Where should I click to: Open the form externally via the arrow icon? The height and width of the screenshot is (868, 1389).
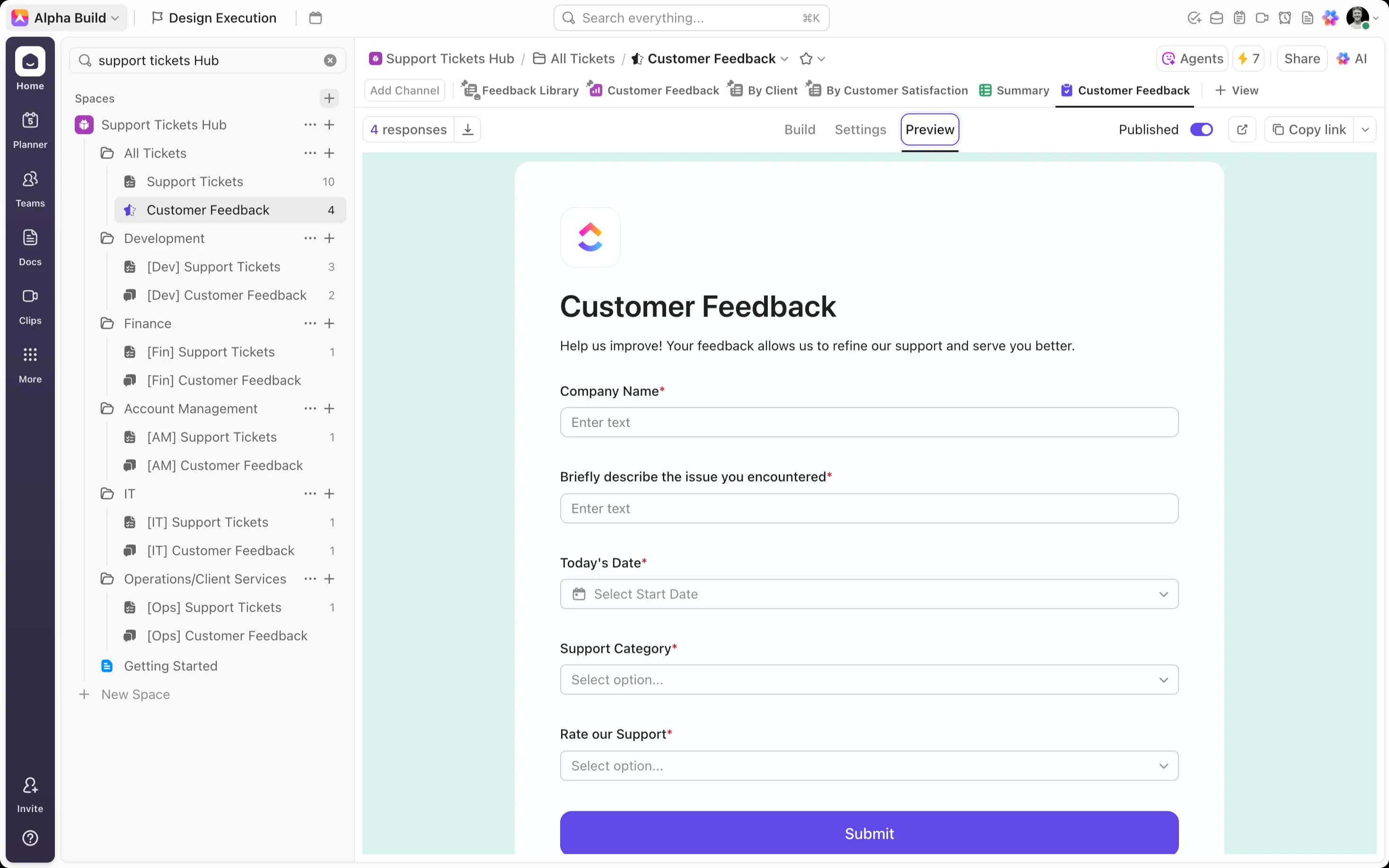1243,129
